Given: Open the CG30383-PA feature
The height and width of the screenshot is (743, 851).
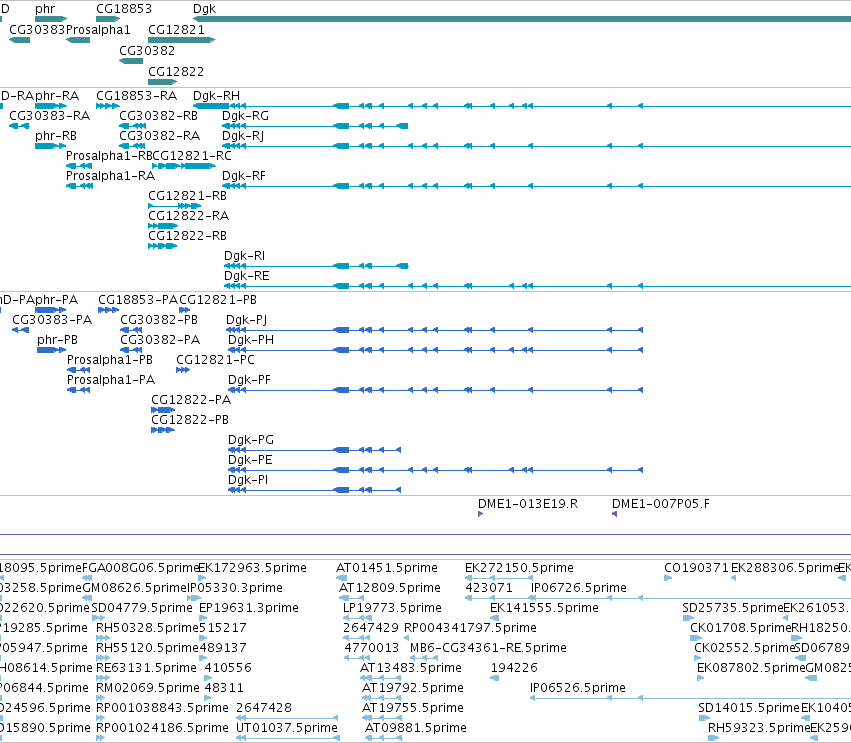Looking at the screenshot, I should [x=21, y=330].
